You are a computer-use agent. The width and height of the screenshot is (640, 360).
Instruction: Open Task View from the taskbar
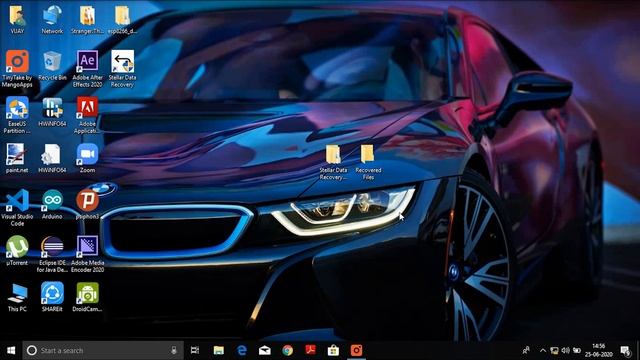(195, 350)
